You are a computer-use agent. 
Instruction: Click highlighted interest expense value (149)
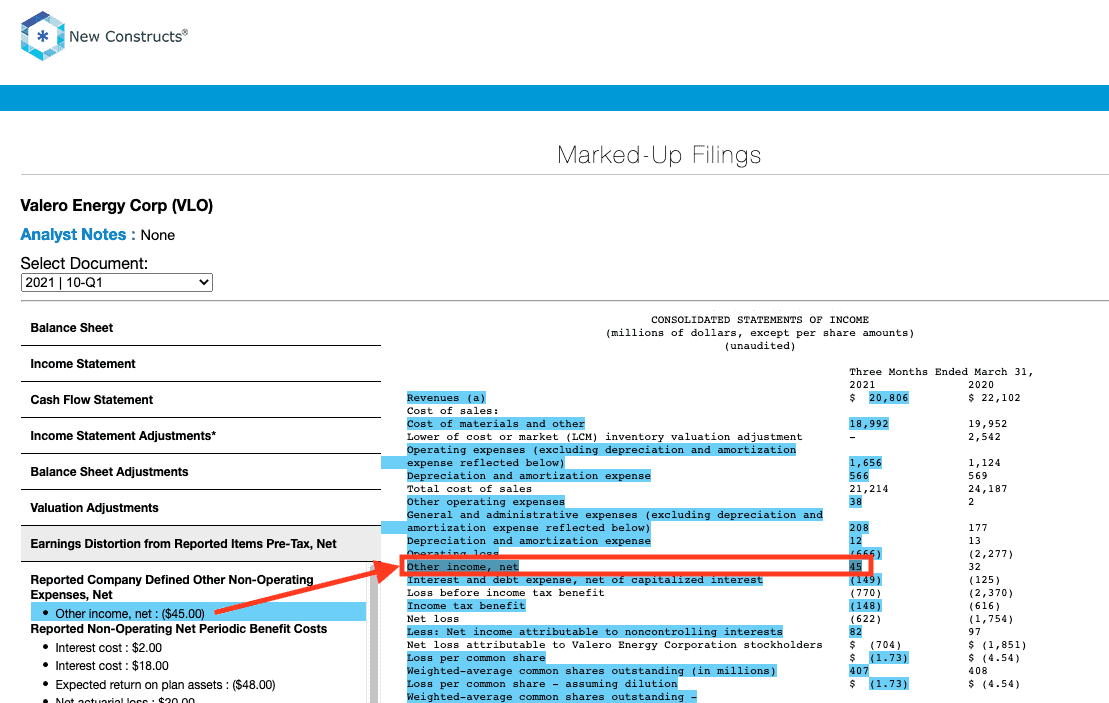865,580
